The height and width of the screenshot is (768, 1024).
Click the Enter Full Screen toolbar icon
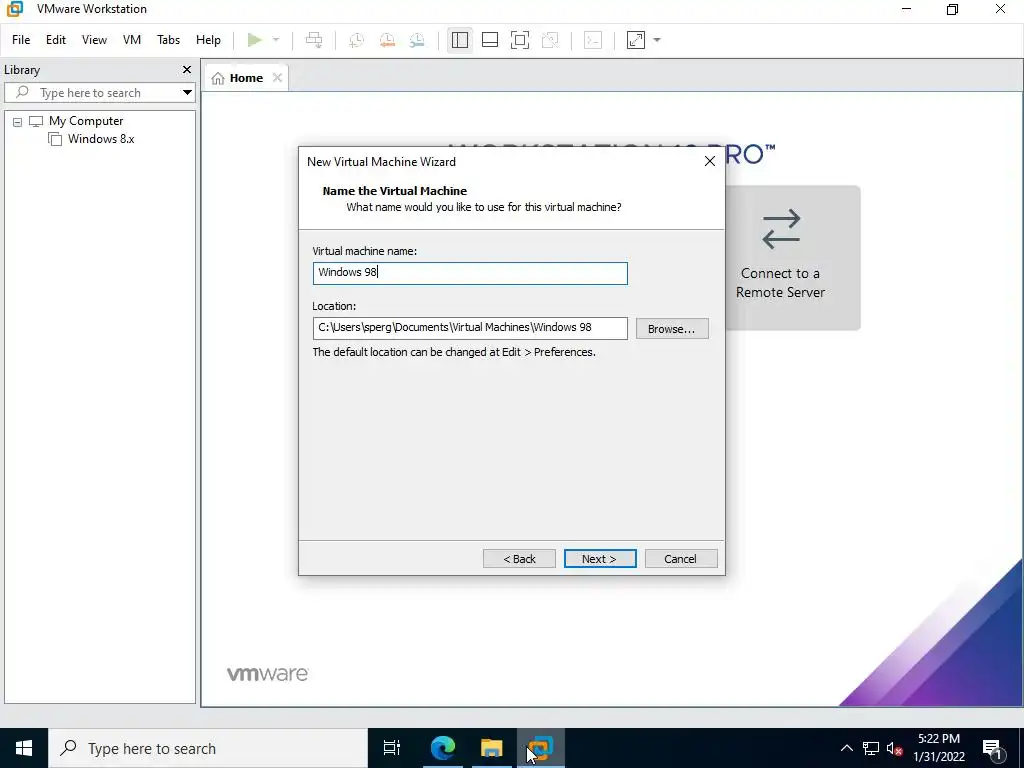(x=520, y=40)
